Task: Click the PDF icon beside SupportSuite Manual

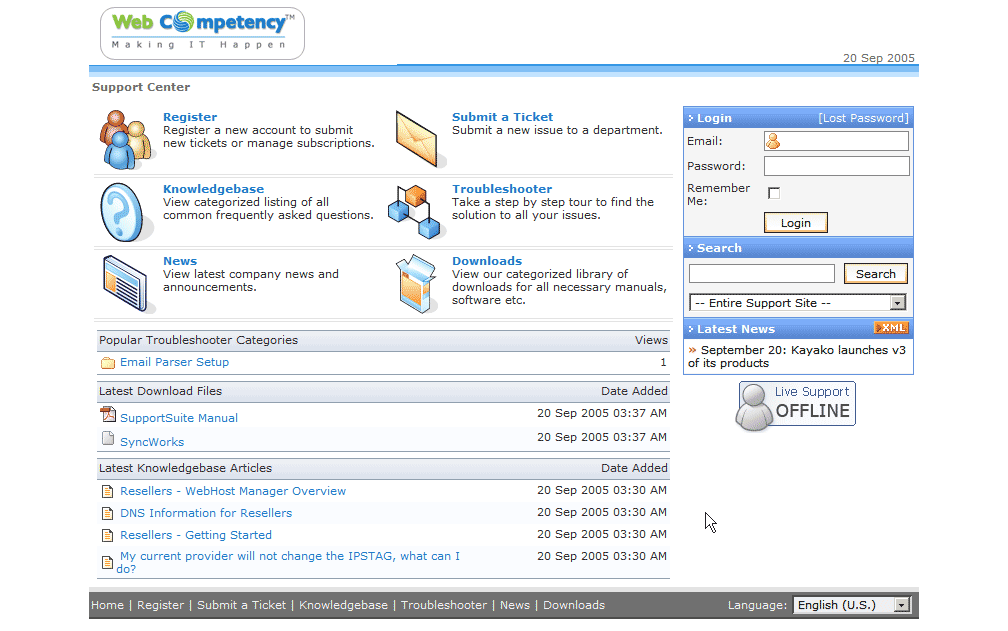Action: click(108, 415)
